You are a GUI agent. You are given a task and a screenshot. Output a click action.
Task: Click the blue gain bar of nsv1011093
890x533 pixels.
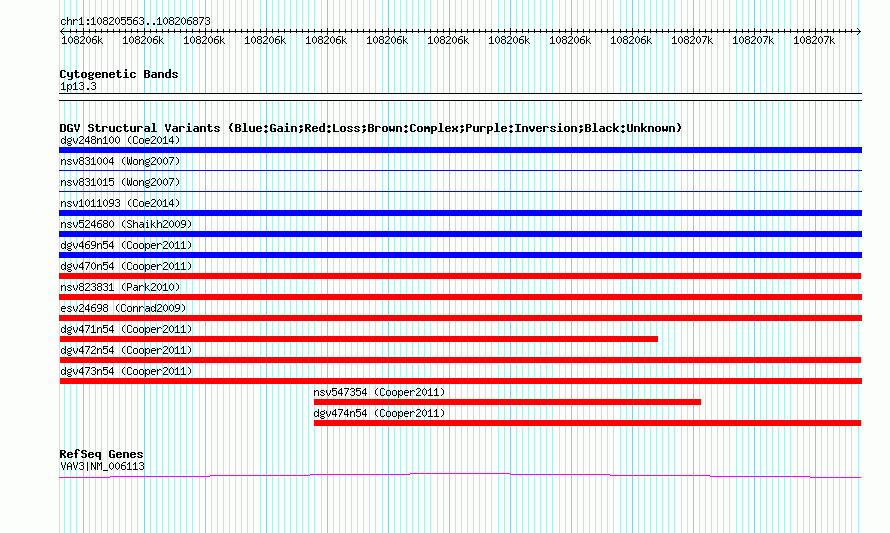click(460, 213)
